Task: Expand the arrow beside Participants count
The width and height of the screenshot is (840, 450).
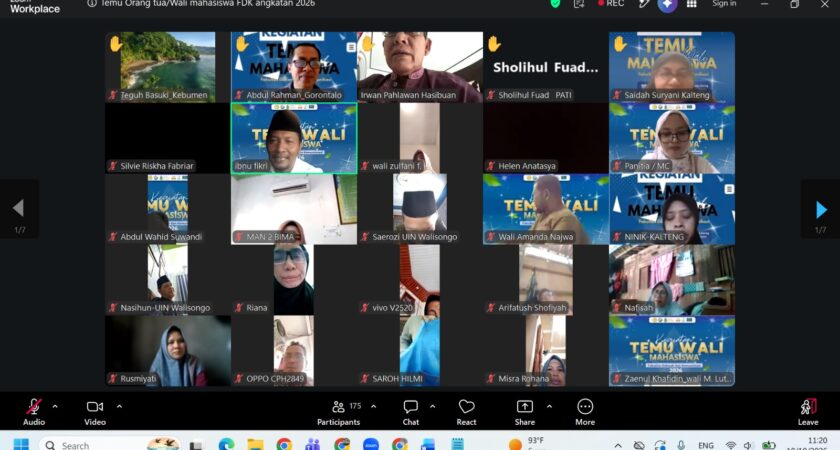Action: [373, 407]
